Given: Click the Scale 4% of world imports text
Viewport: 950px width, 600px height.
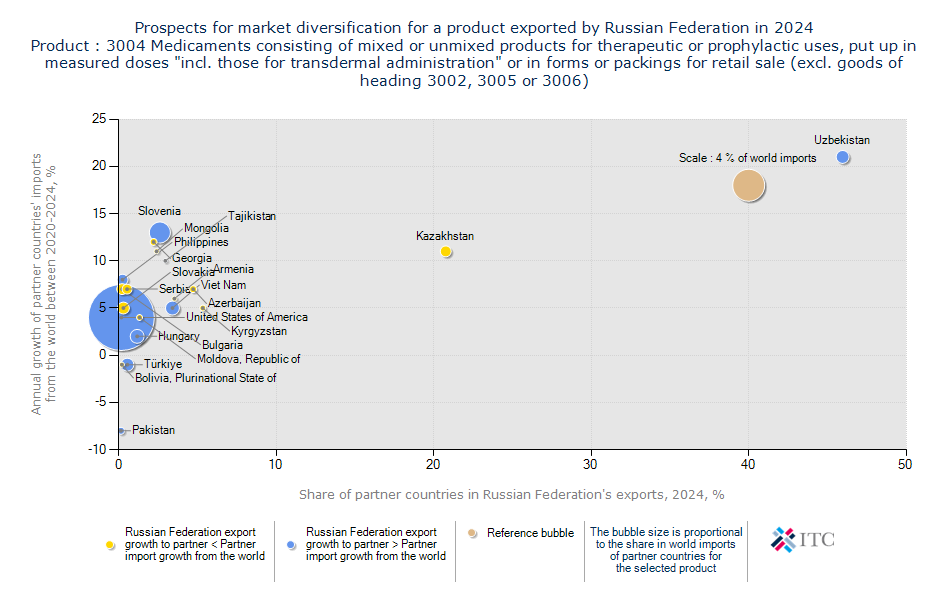Looking at the screenshot, I should point(748,158).
